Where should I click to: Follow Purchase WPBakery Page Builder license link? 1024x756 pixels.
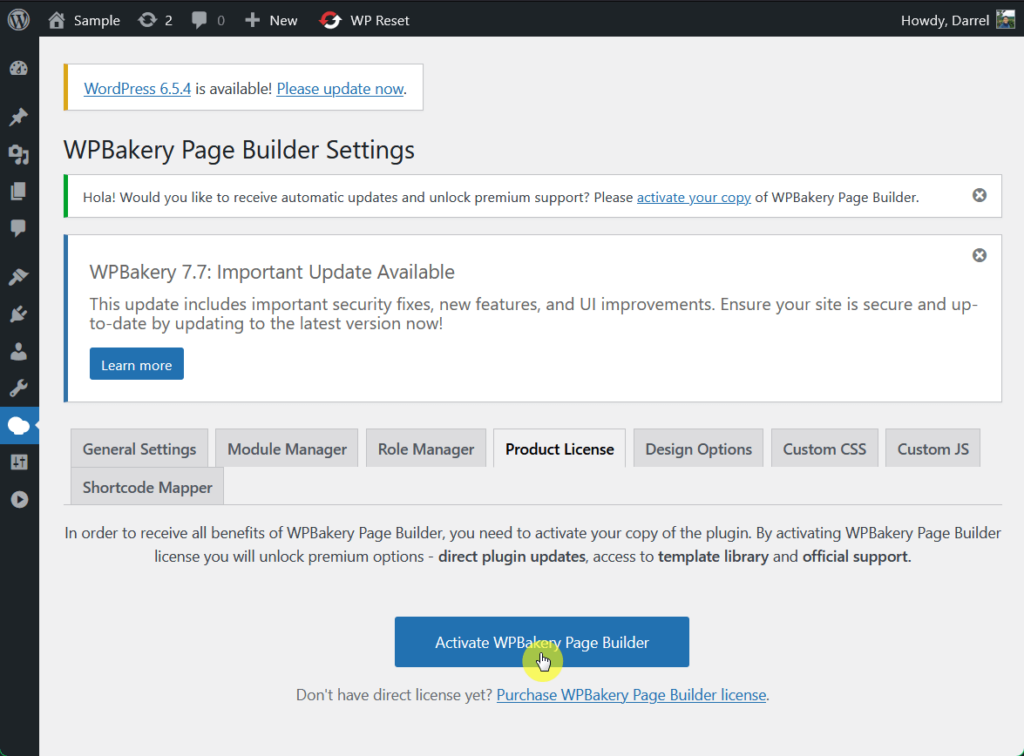(x=631, y=695)
